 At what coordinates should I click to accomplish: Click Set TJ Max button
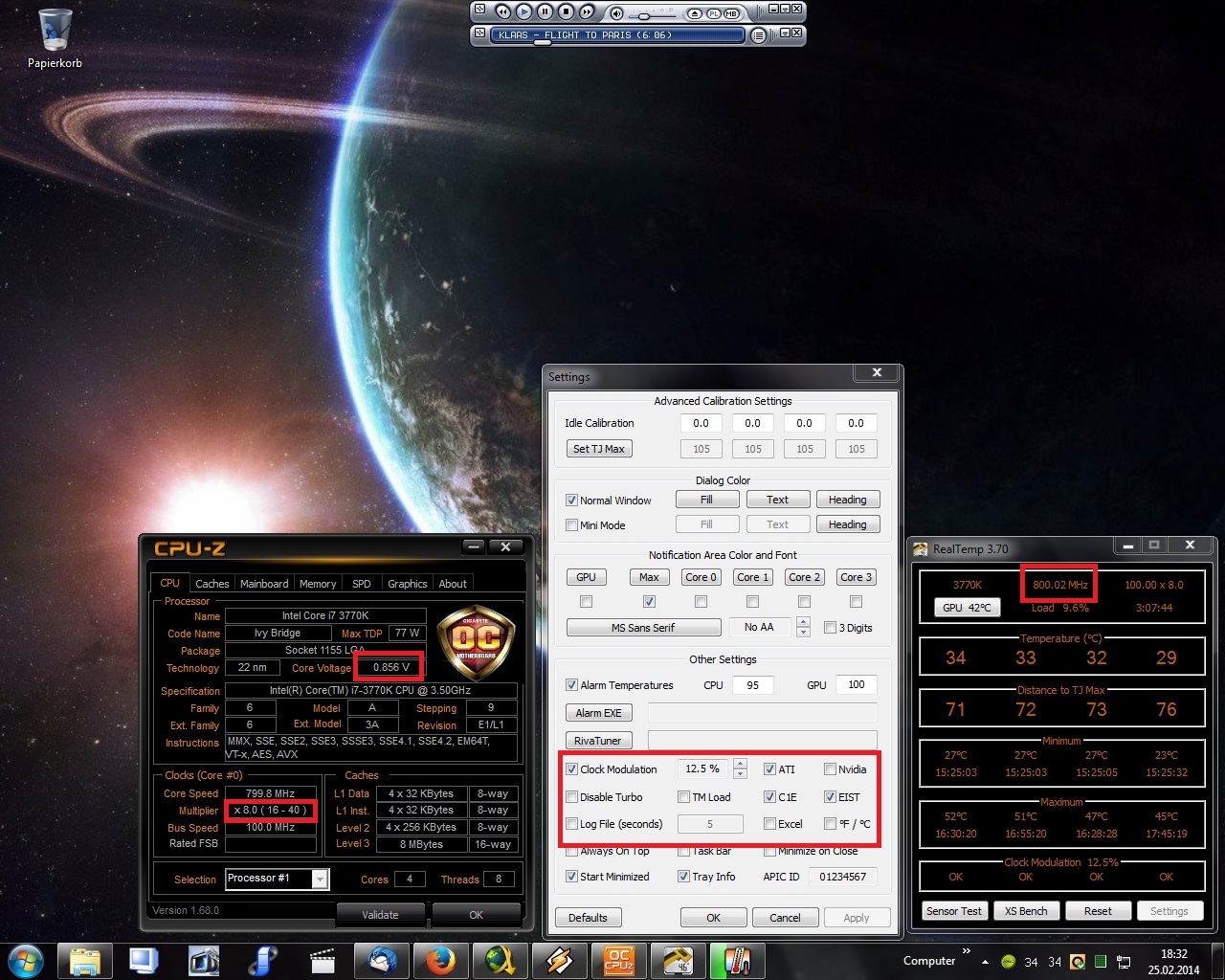click(599, 449)
